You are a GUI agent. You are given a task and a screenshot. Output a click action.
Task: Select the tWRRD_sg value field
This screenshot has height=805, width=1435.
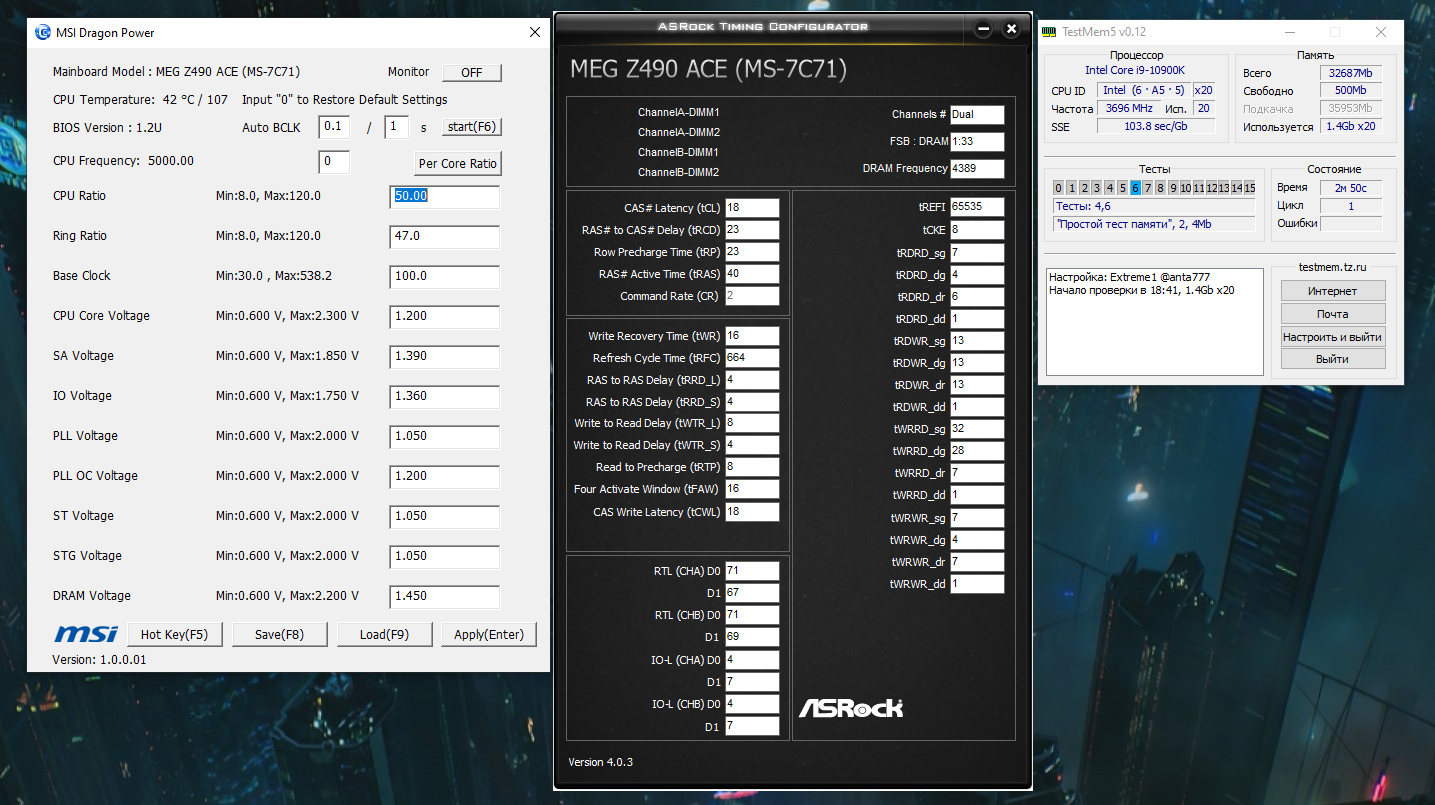pyautogui.click(x=977, y=429)
